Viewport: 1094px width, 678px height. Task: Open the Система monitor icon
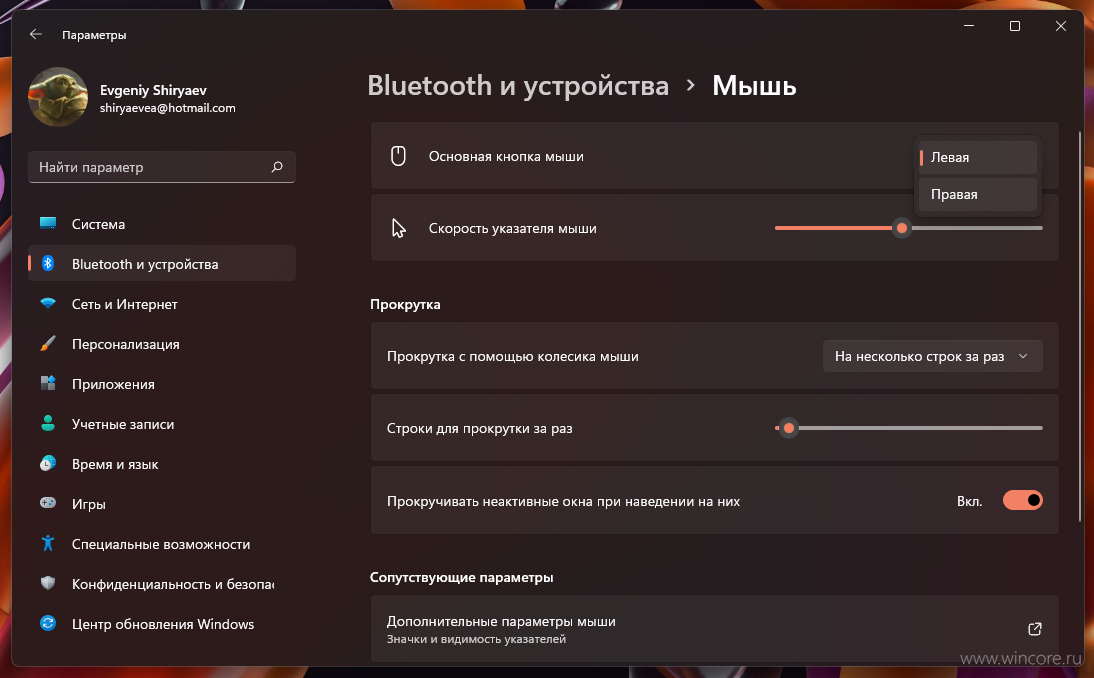coord(48,223)
